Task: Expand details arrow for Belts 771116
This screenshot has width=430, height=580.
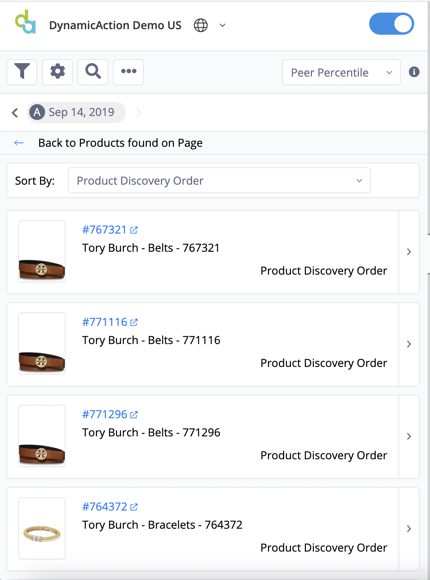Action: (409, 344)
